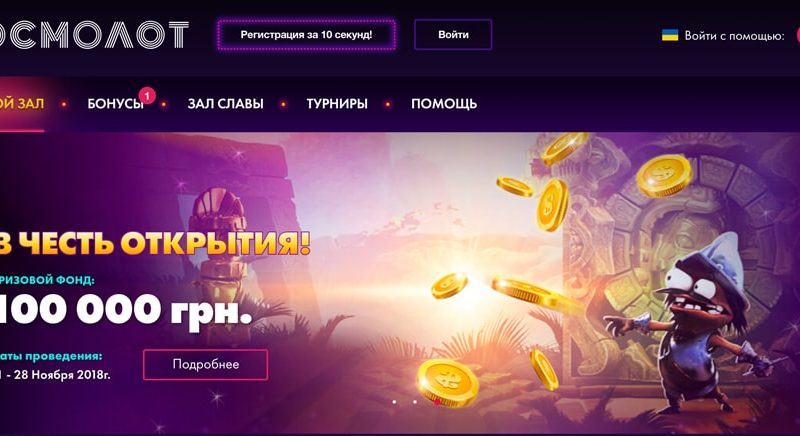Select the second carousel slide dot

pos(415,402)
